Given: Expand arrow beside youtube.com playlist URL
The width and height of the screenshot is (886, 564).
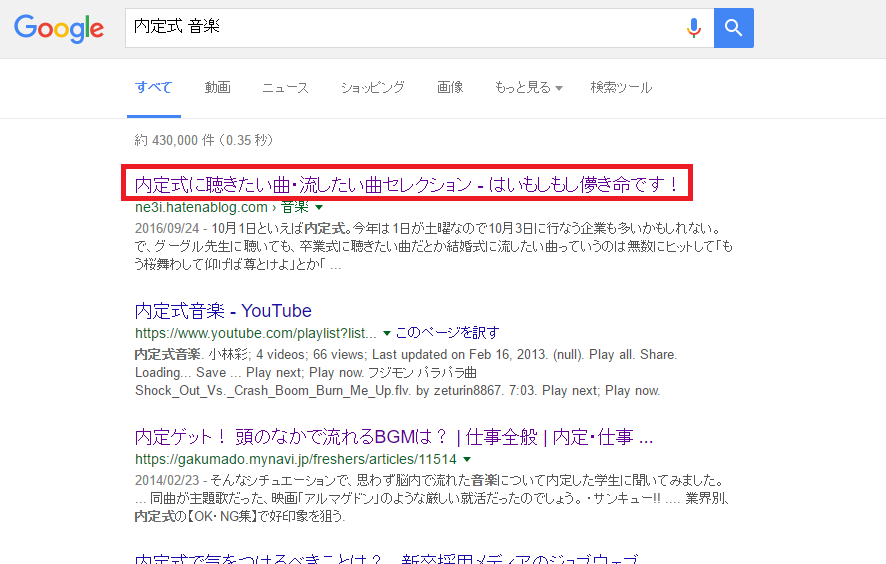Looking at the screenshot, I should click(x=386, y=333).
